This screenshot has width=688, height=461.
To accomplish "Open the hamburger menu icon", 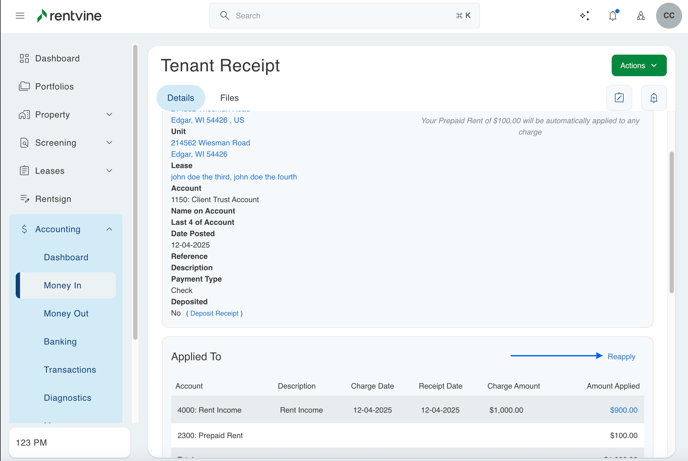I will tap(20, 16).
